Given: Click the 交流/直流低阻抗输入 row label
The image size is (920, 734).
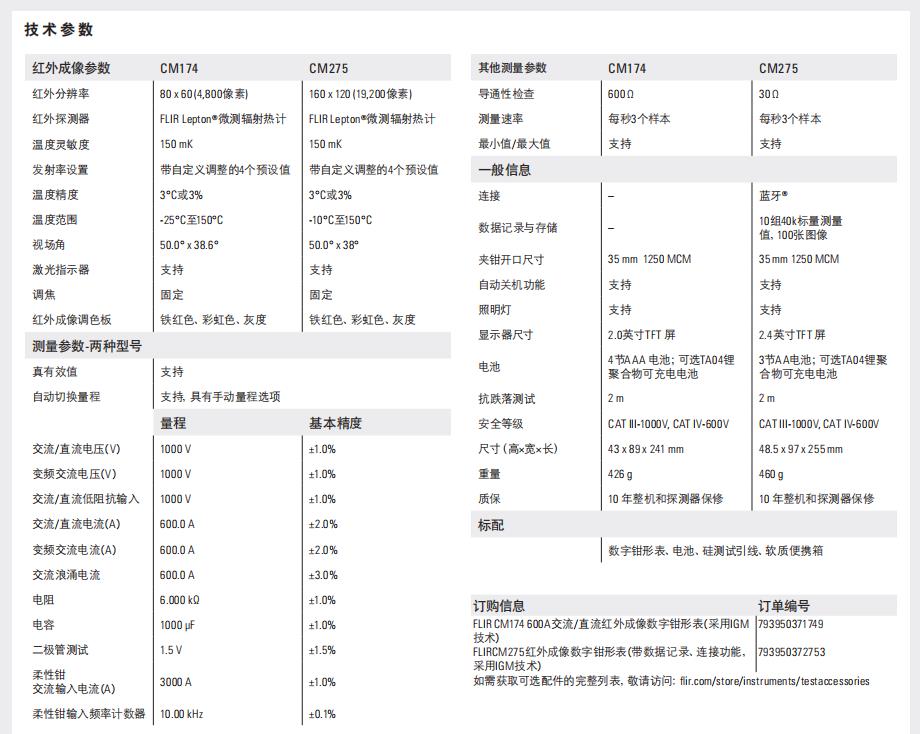Looking at the screenshot, I should 86,499.
